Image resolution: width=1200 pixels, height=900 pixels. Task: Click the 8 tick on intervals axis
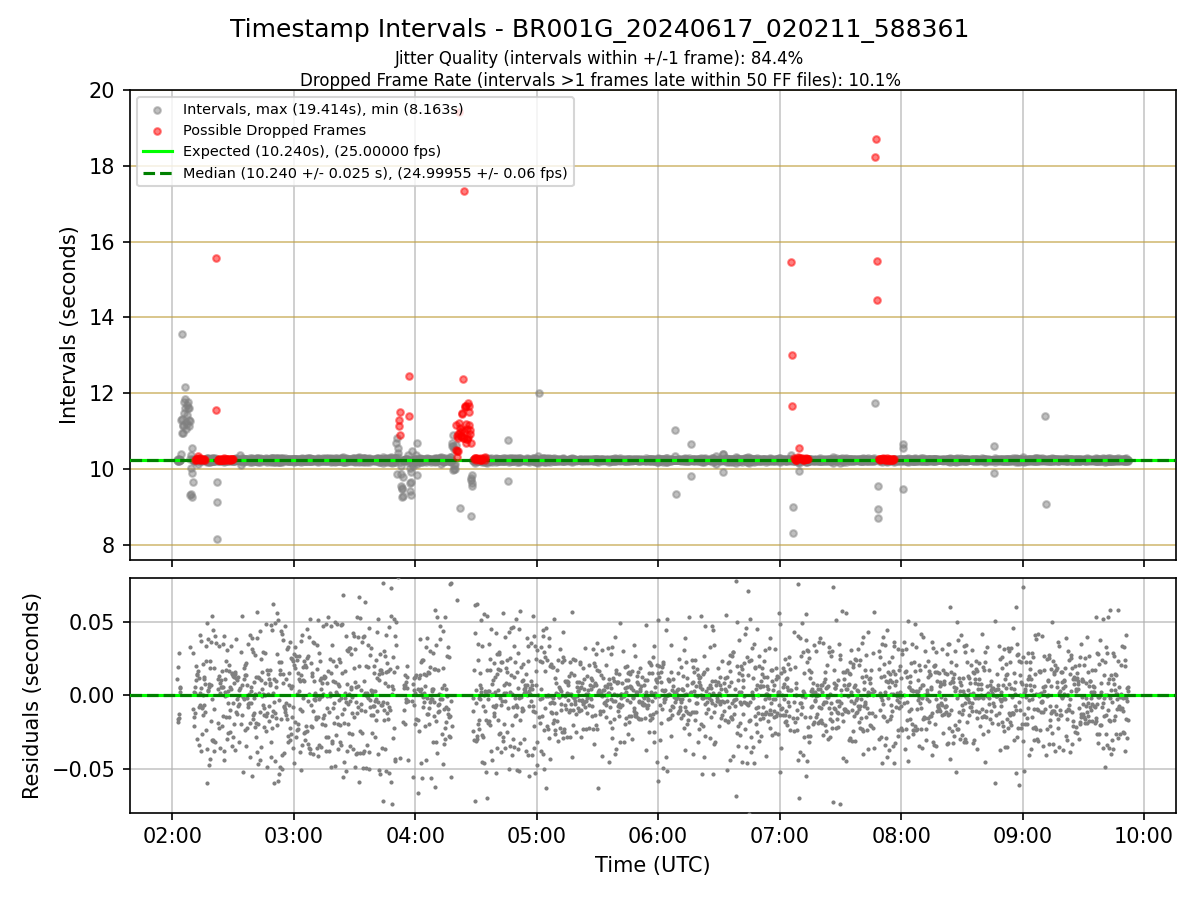pos(107,545)
